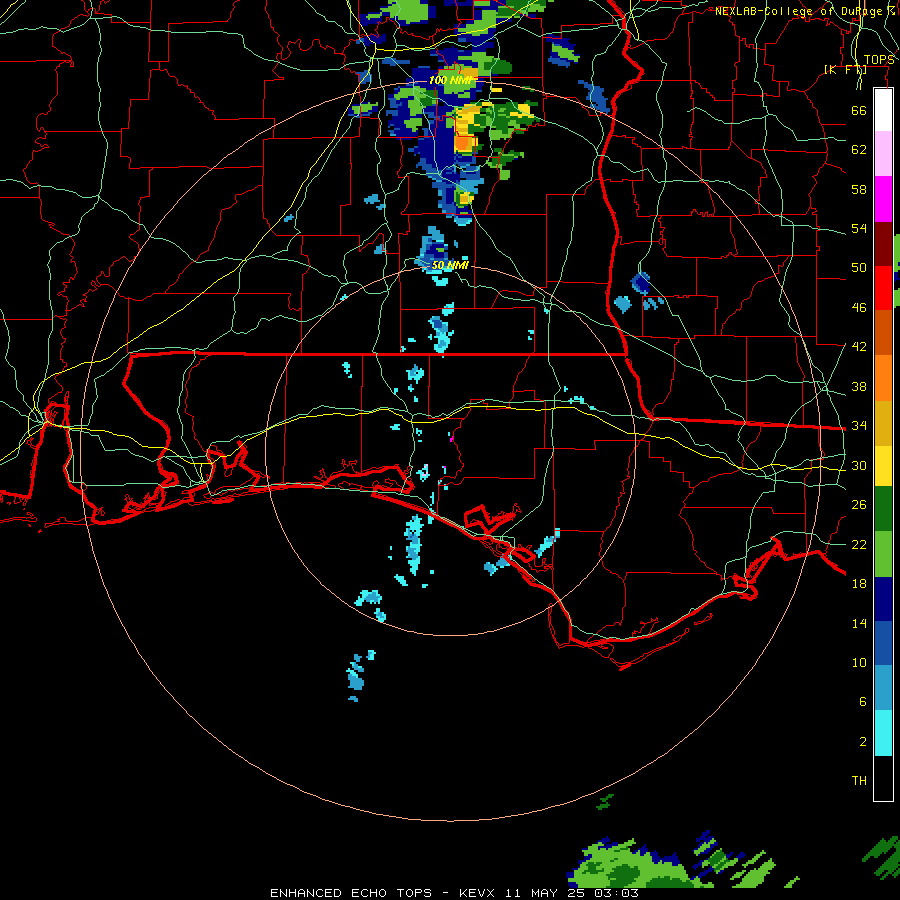Click the 22 scale label
The image size is (900, 900).
point(859,544)
